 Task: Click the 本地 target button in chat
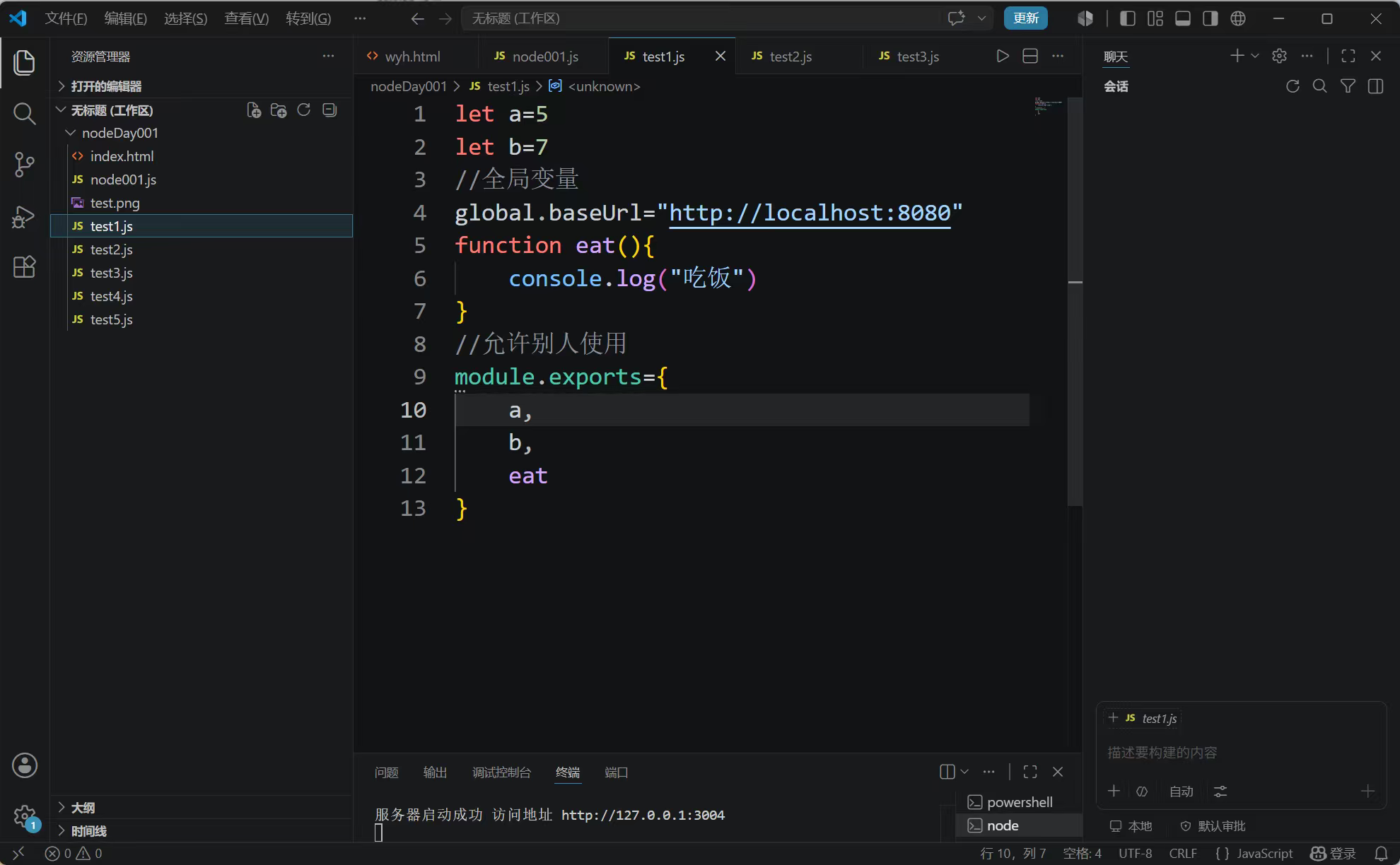coord(1131,826)
